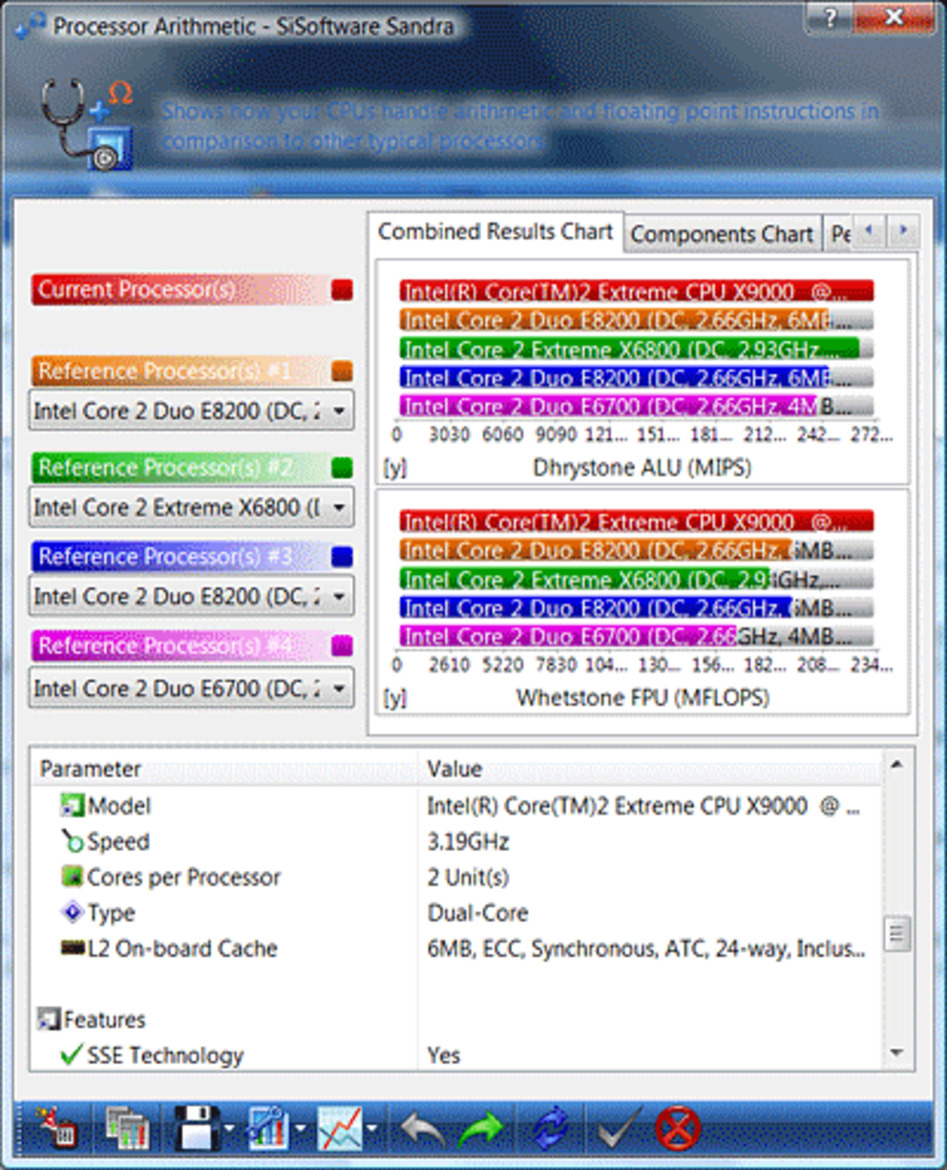Click the green X6800 bar in Whetstone chart
947x1170 pixels.
(x=584, y=579)
